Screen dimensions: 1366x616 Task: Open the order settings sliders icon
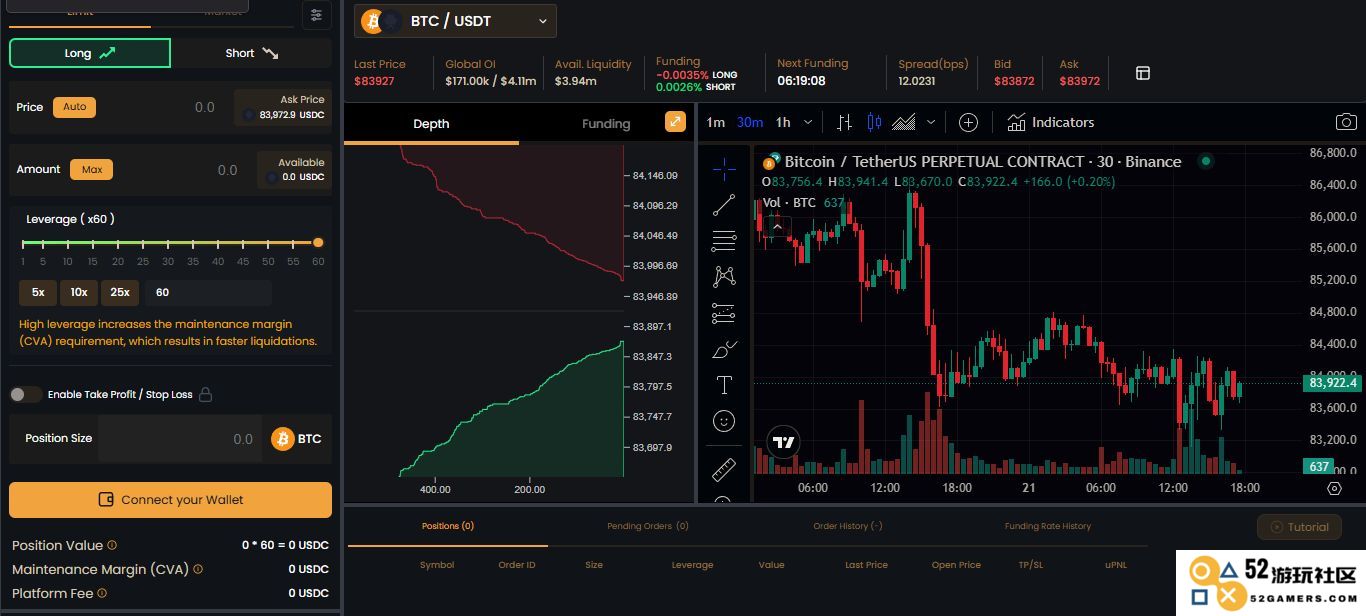pyautogui.click(x=316, y=15)
